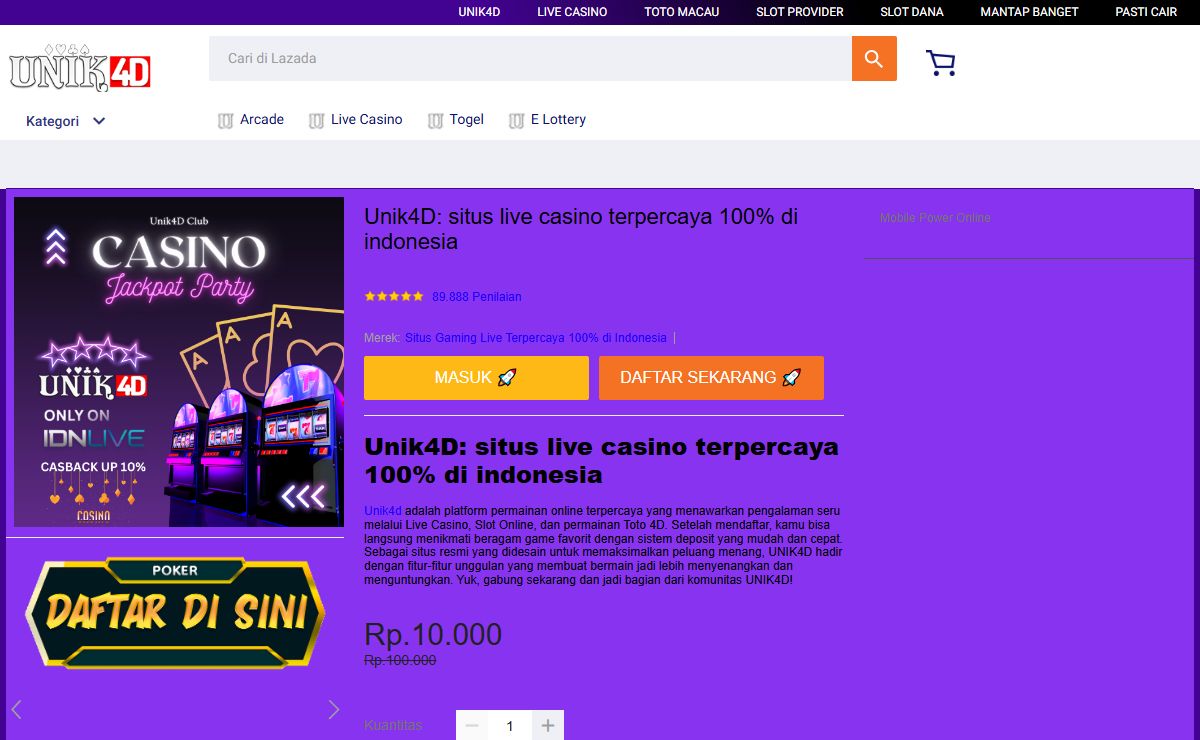This screenshot has width=1200, height=740.
Task: Click the E Lottery category link
Action: point(558,120)
